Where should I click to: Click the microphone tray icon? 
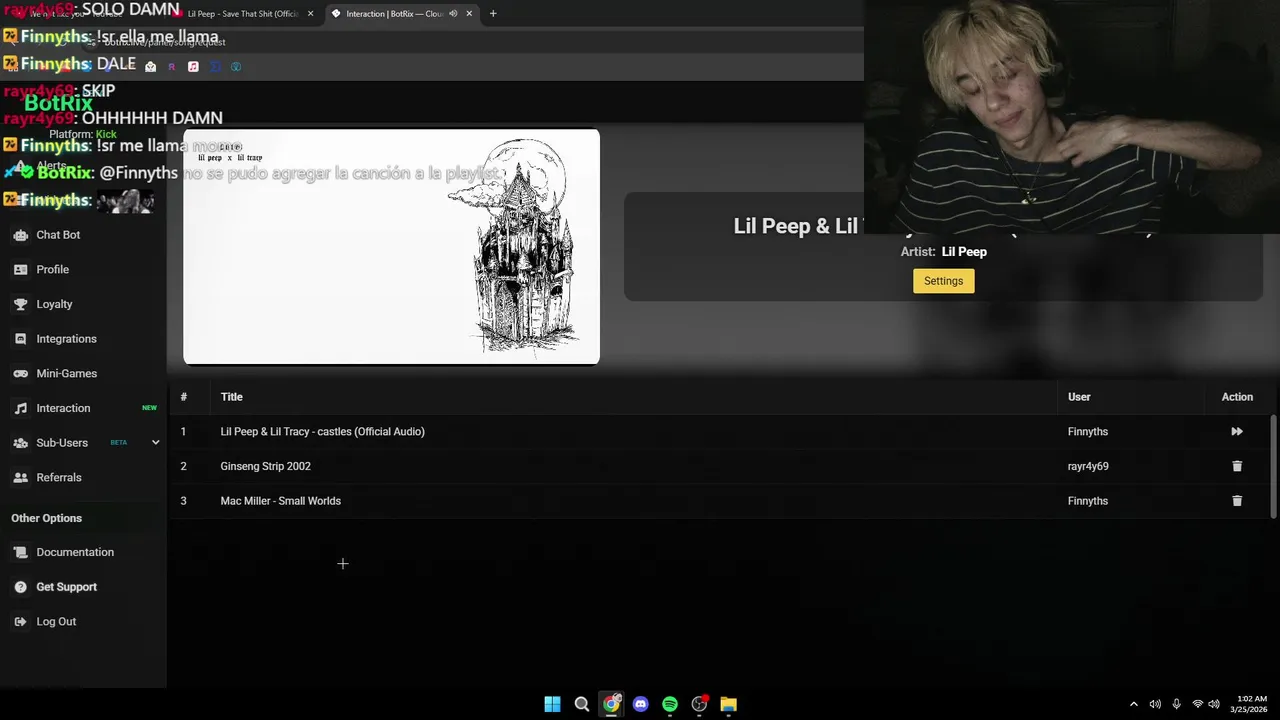1176,704
